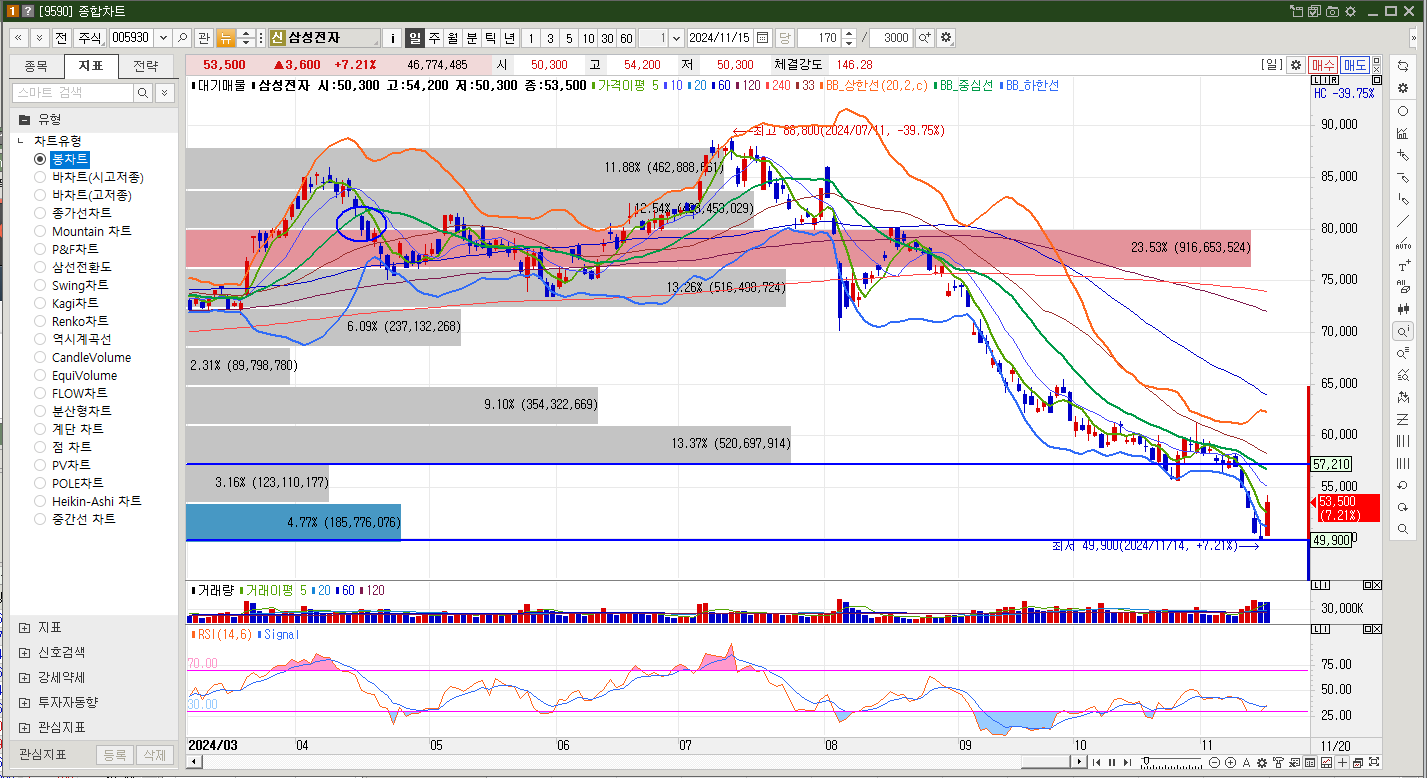Expand the smart search options chevron

pyautogui.click(x=164, y=92)
